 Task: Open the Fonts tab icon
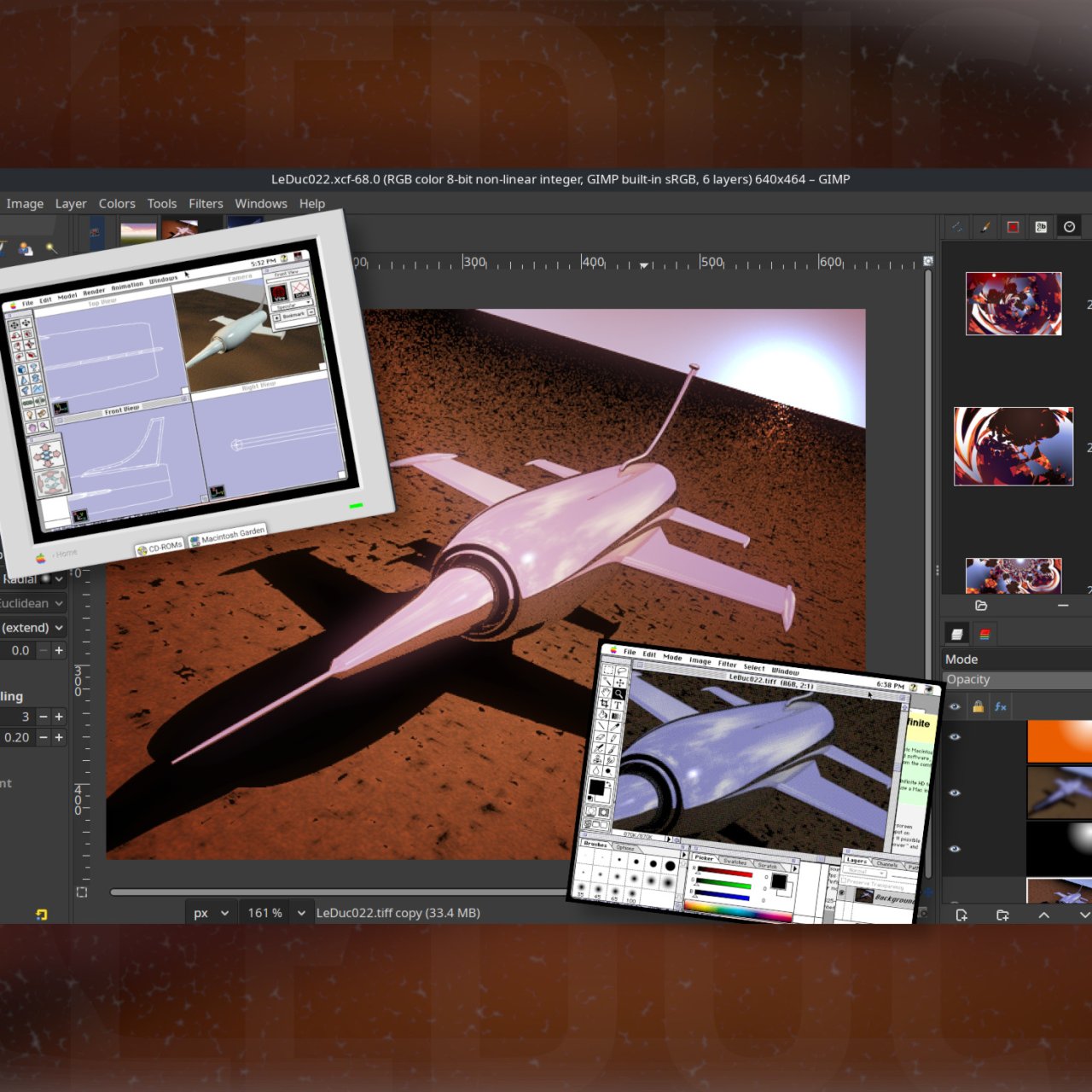point(1041,227)
